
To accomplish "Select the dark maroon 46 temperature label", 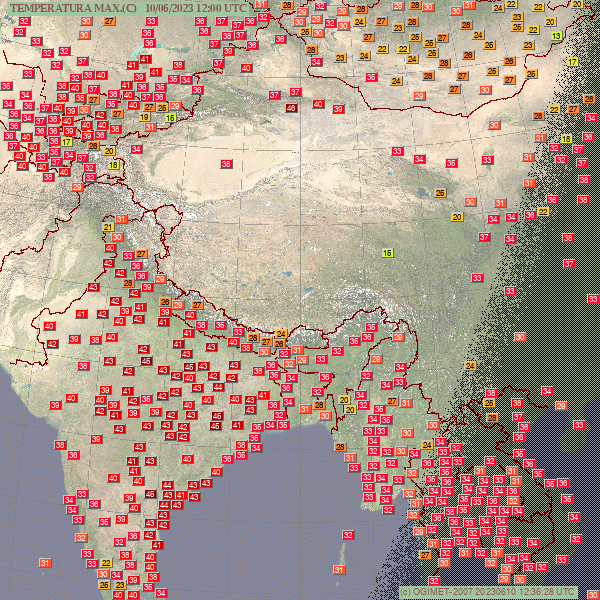I will (291, 108).
